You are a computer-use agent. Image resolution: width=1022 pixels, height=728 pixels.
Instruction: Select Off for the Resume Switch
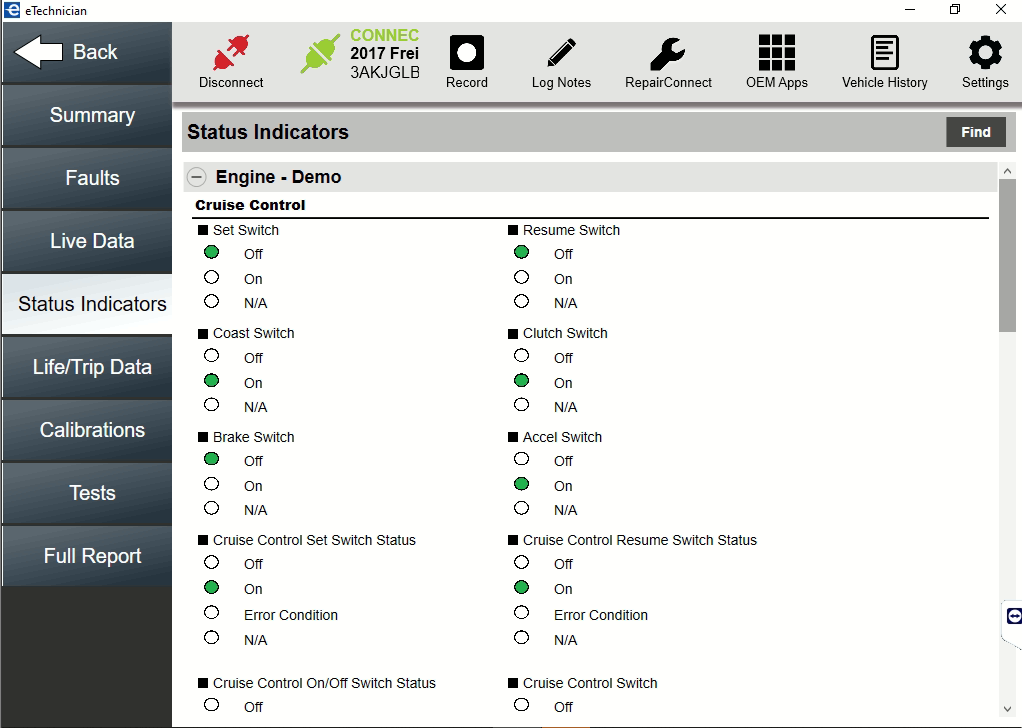[521, 252]
